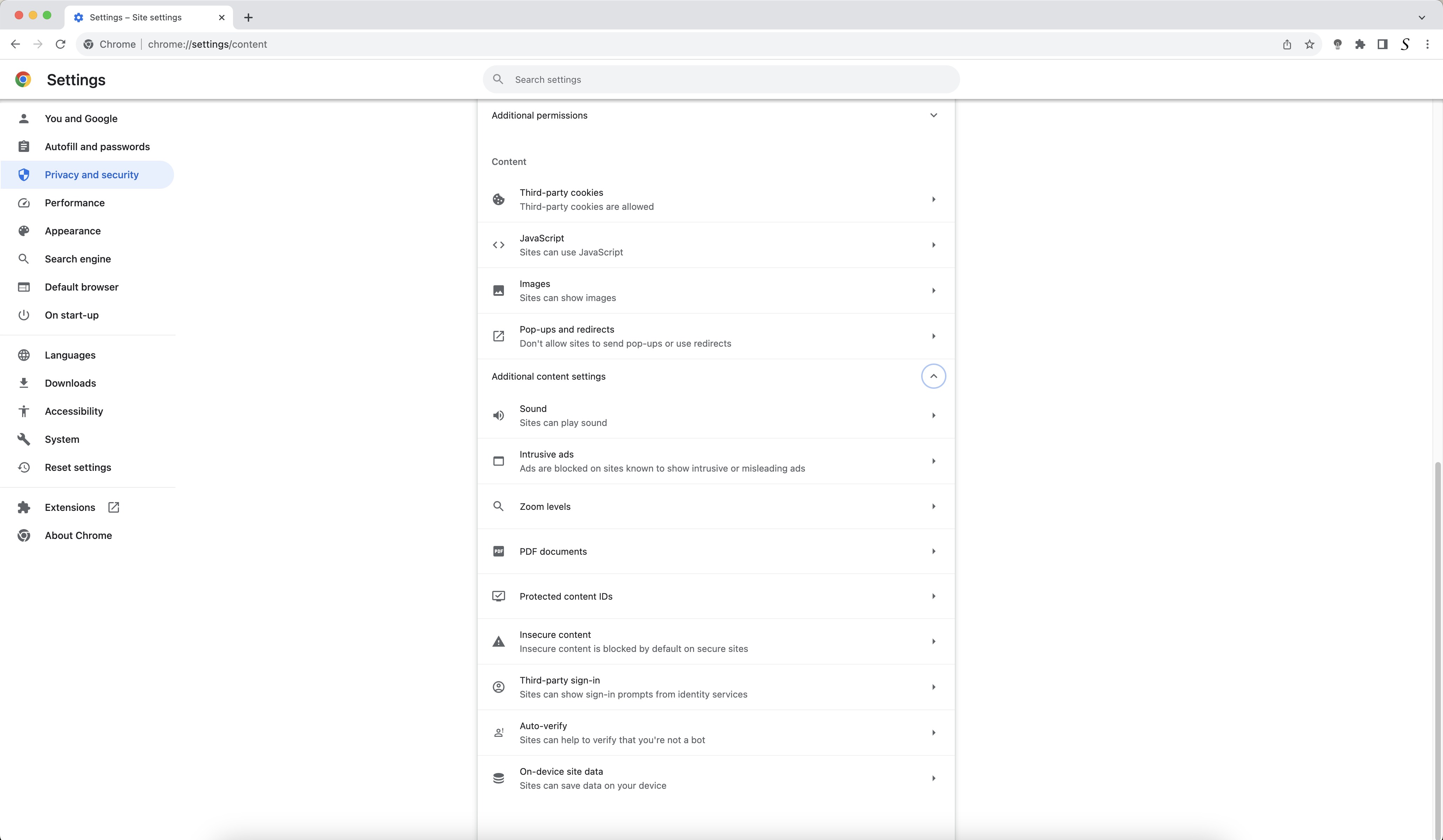Click the Third-party cookies cookie icon
The height and width of the screenshot is (840, 1443).
498,199
